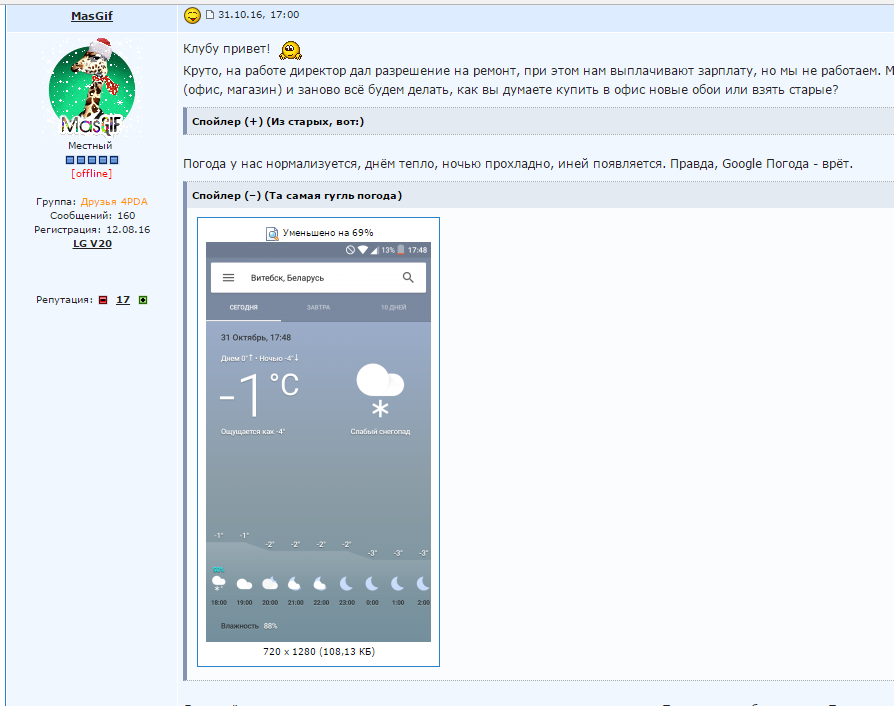Click the 'Уменьшено на 69%' label

(x=328, y=233)
